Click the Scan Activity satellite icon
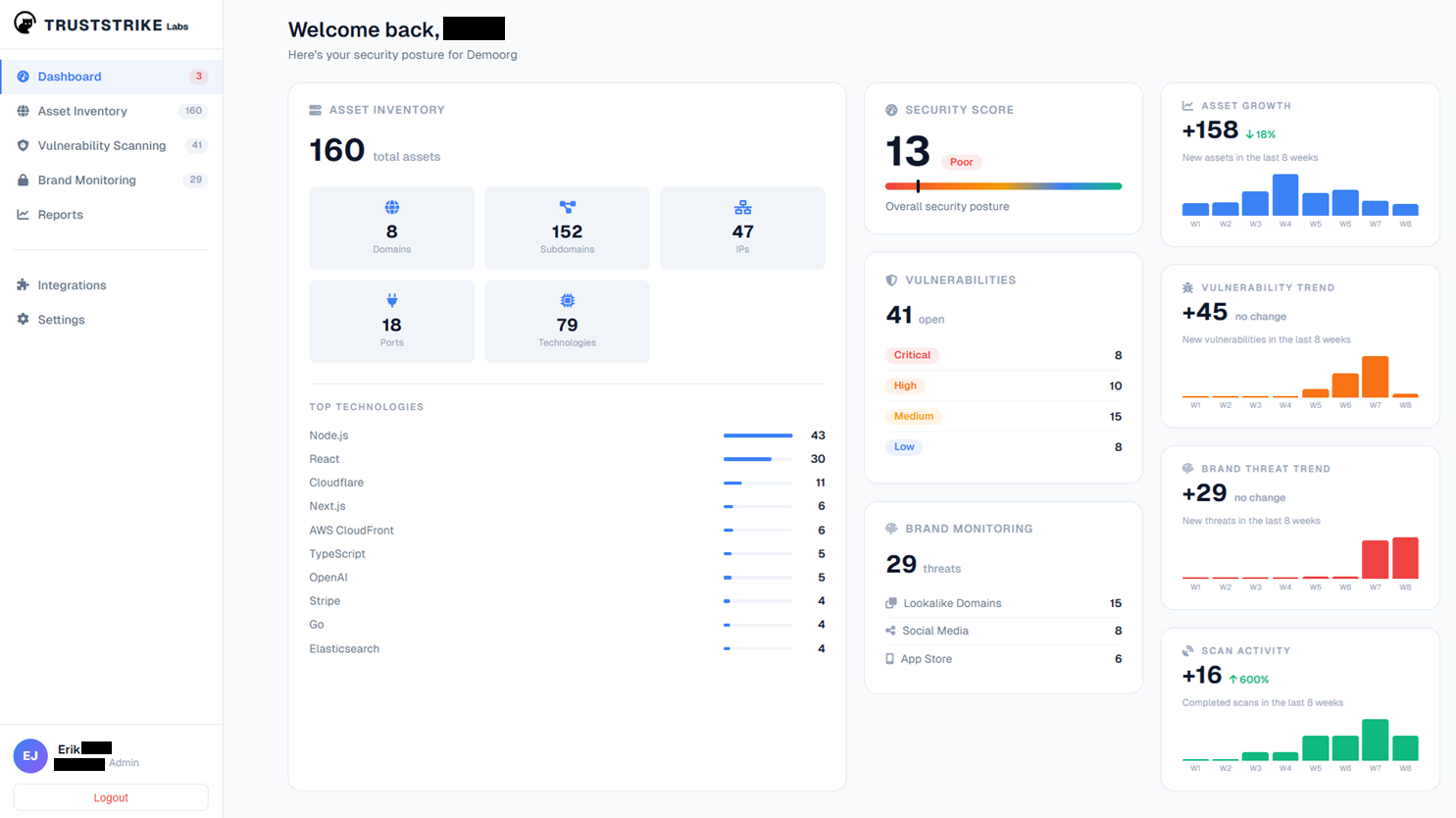Viewport: 1456px width, 818px height. [1187, 650]
